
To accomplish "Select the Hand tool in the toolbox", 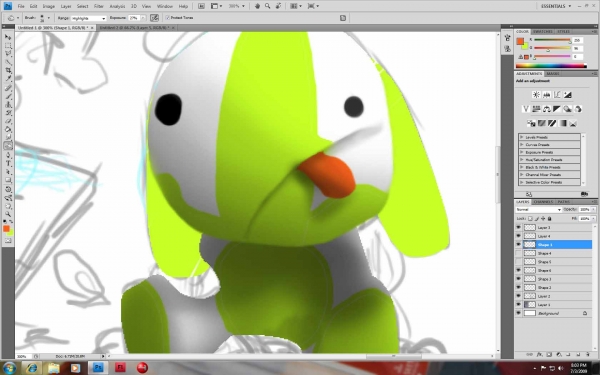I will pyautogui.click(x=8, y=205).
